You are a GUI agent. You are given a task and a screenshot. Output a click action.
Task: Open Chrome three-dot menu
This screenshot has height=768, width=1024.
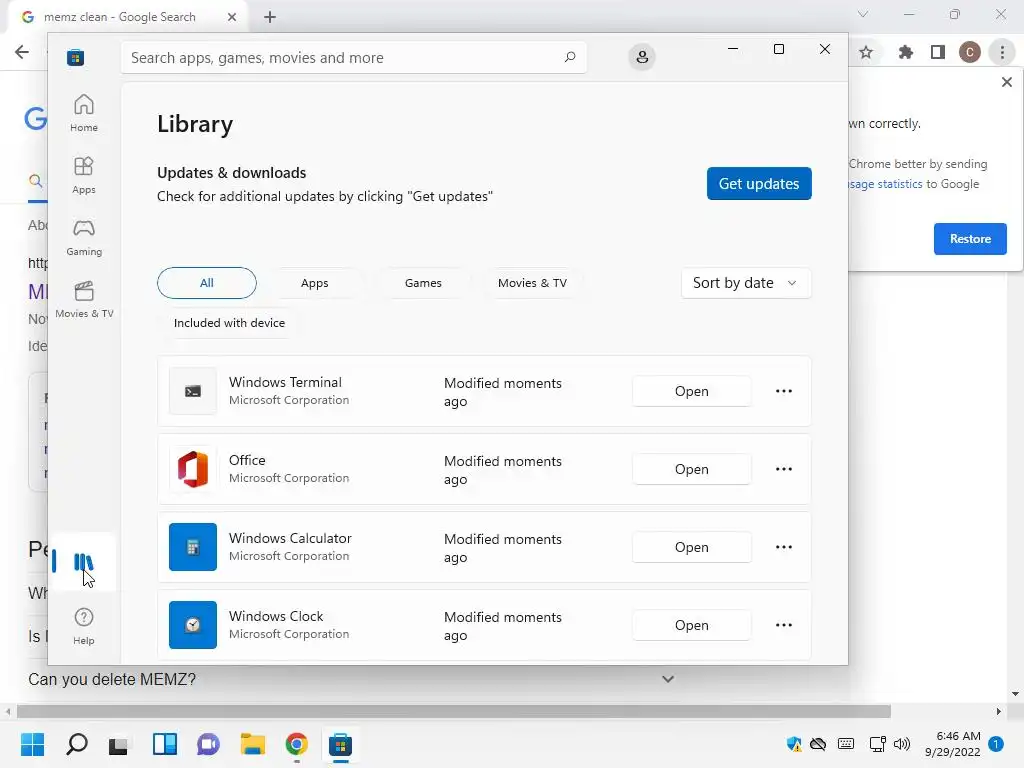(1002, 52)
